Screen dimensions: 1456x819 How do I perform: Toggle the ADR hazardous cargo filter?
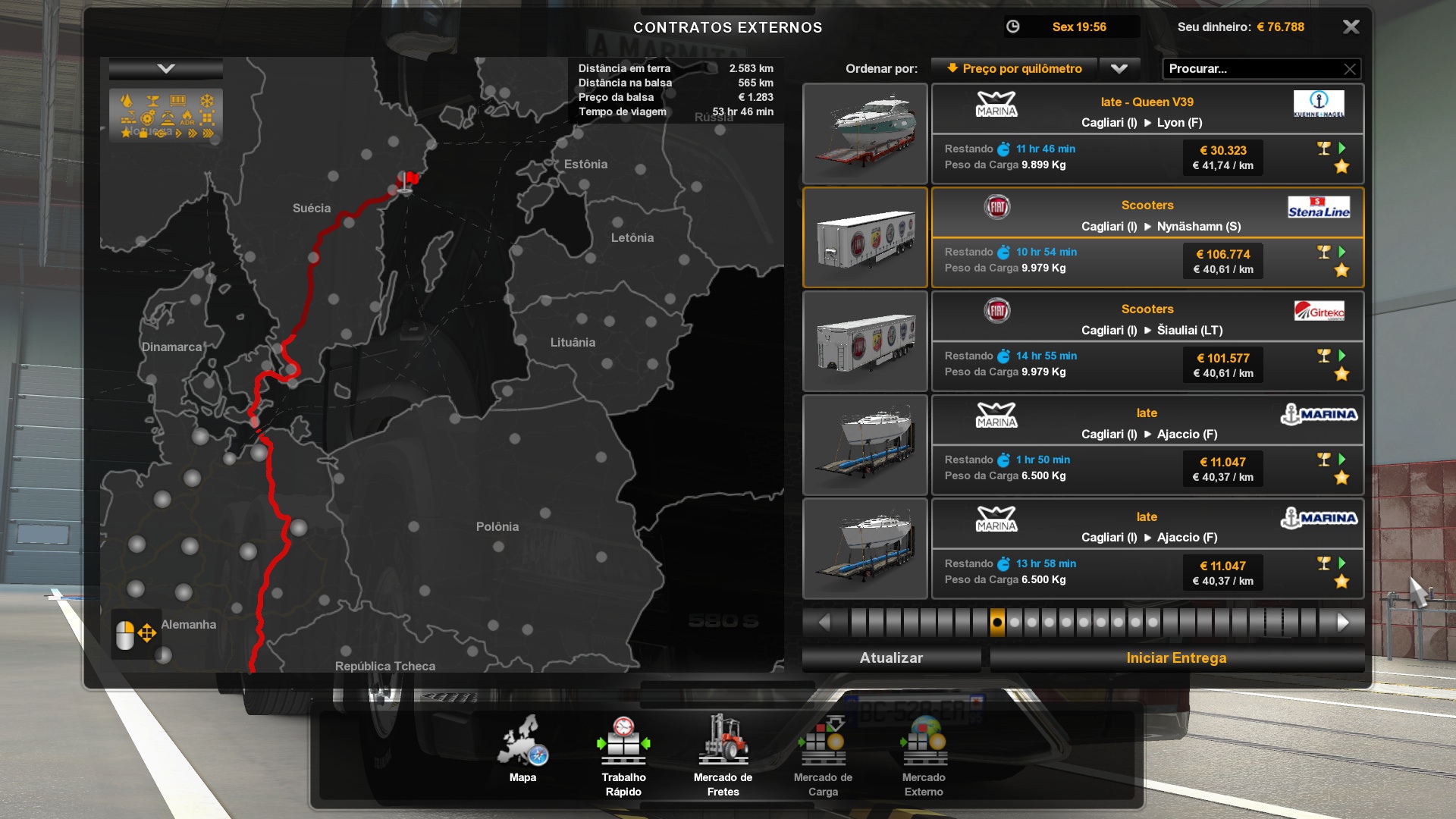(x=187, y=117)
